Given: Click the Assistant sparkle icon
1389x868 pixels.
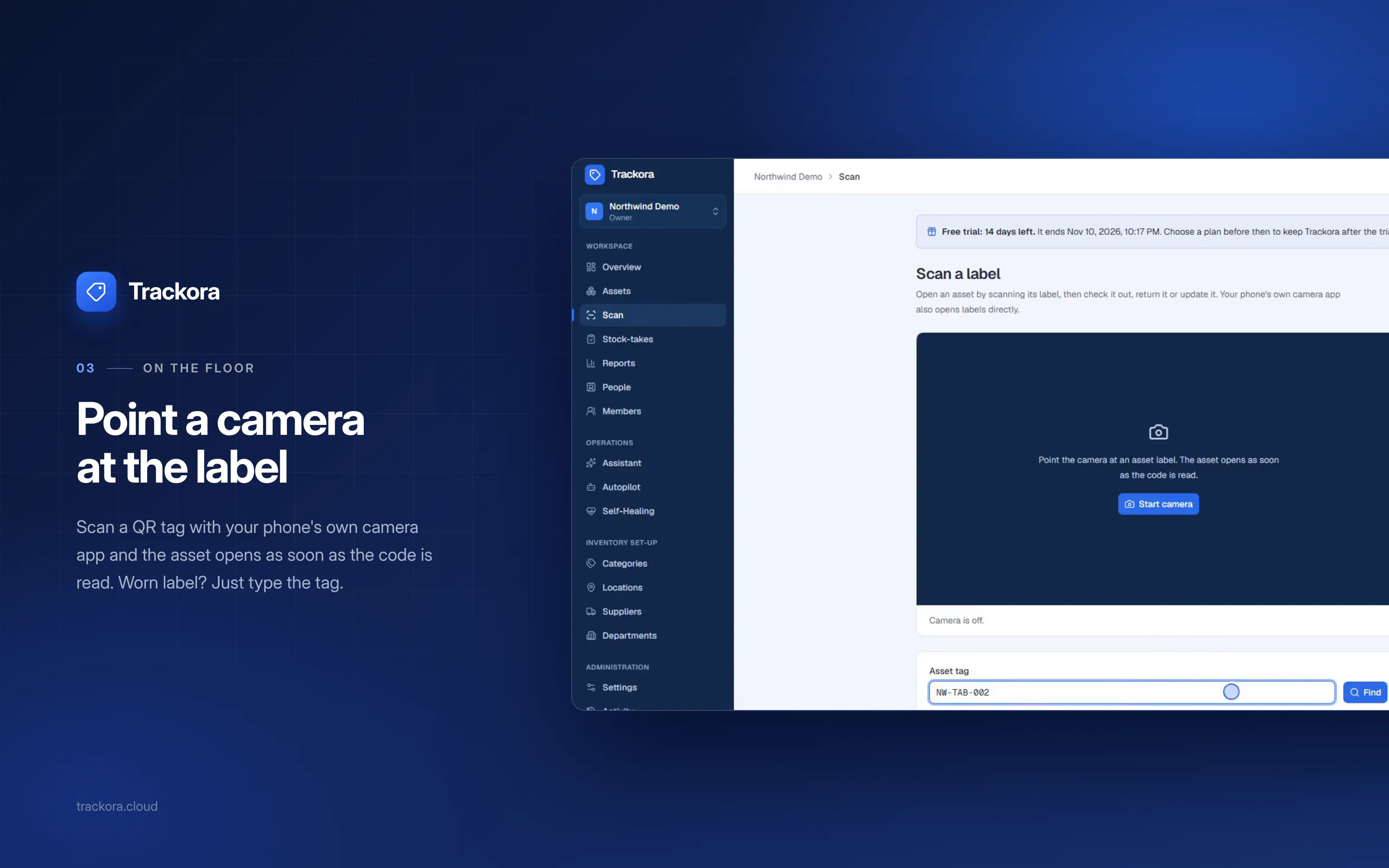Looking at the screenshot, I should coord(591,463).
